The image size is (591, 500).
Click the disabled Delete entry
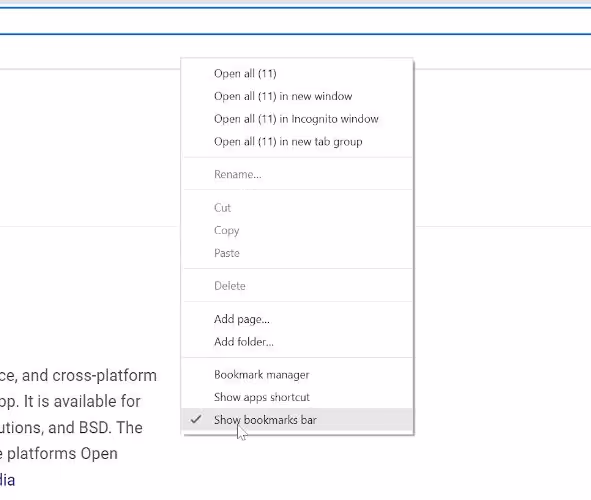297,286
